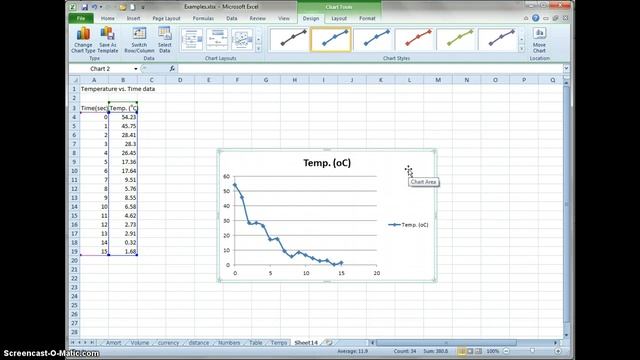Go to last sheet navigation arrow
The height and width of the screenshot is (360, 640).
coord(92,343)
